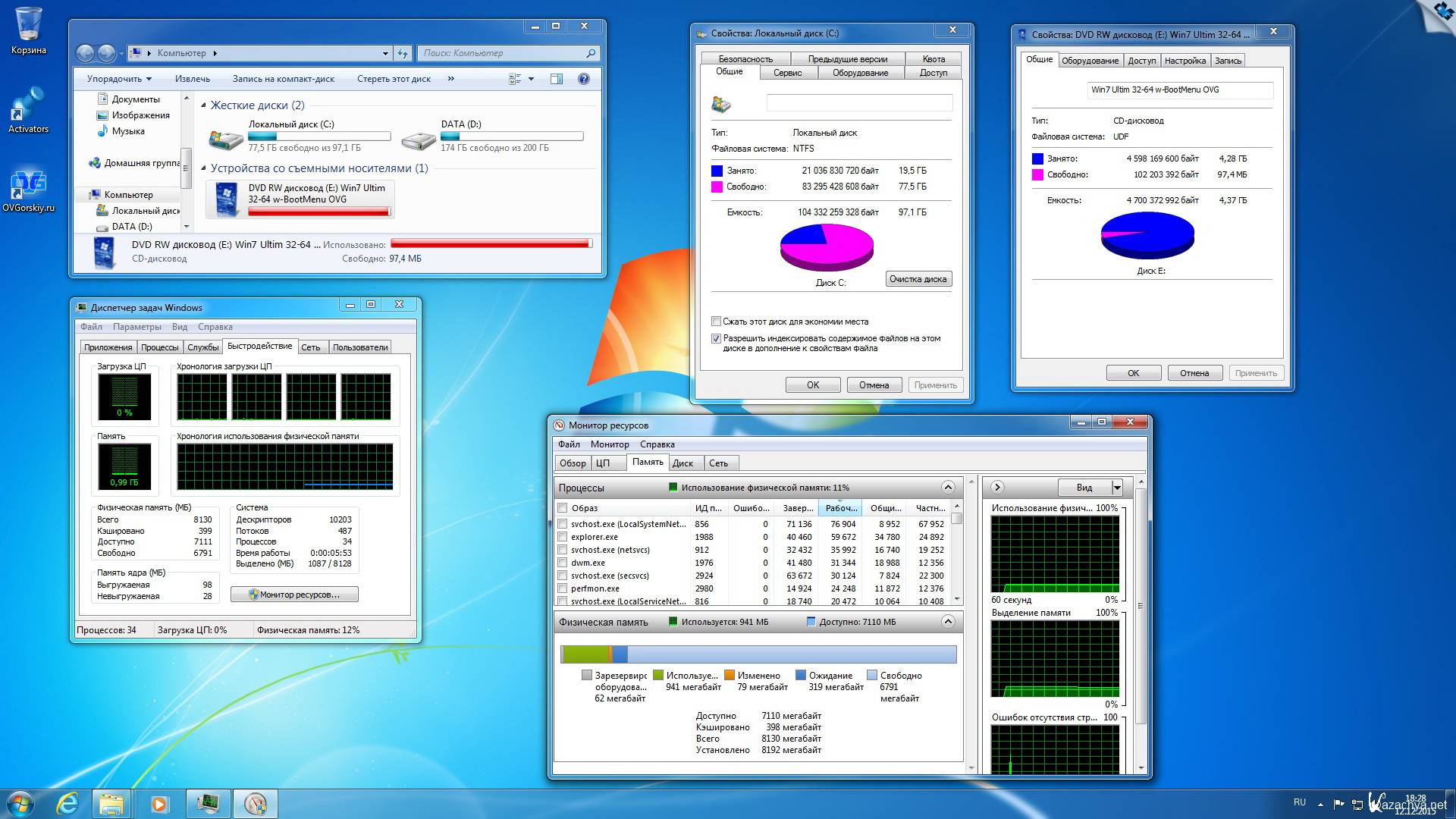Open the view options dropdown arrow in Explorer

pos(531,79)
